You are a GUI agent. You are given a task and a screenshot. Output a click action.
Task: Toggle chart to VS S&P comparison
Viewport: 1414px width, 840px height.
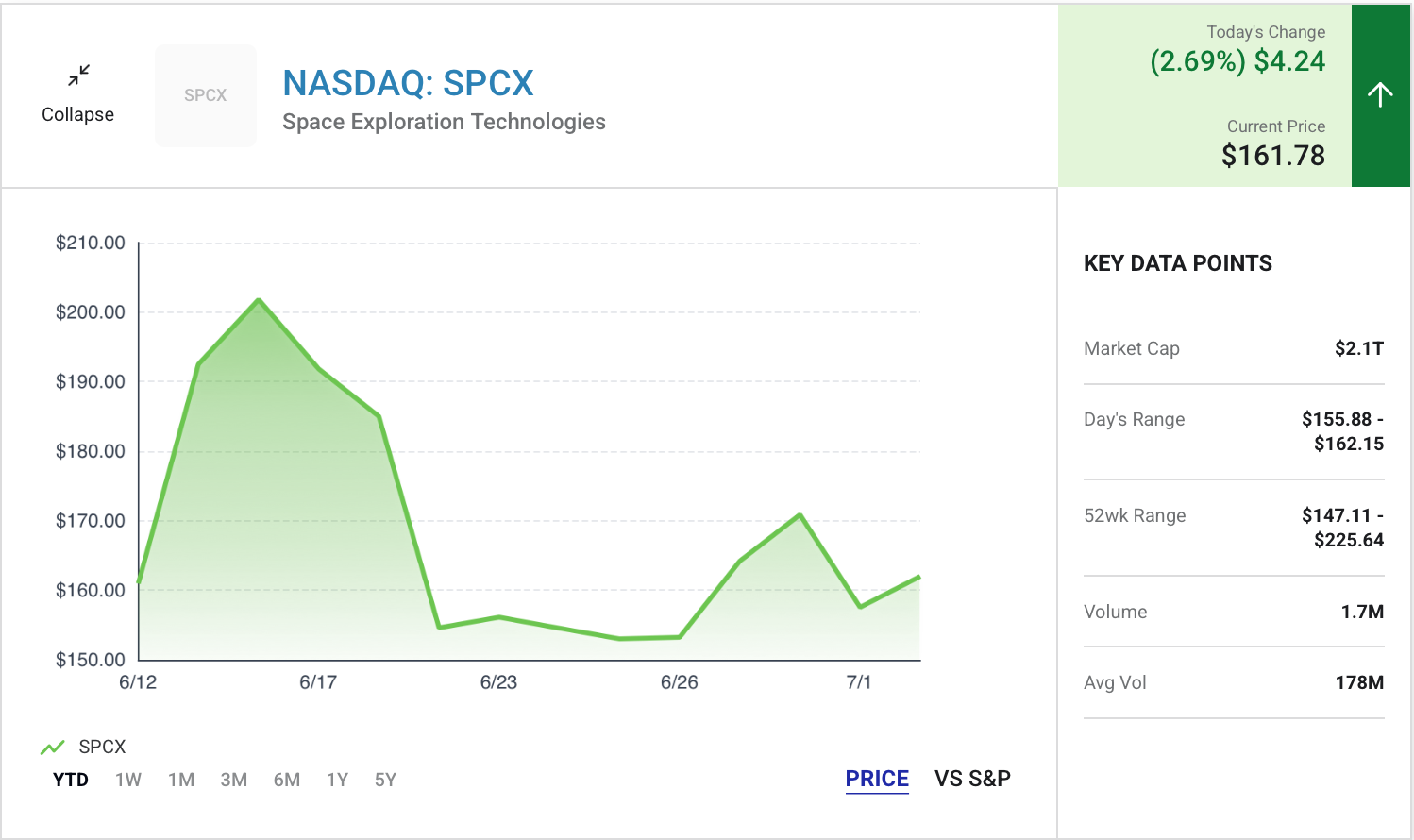972,779
